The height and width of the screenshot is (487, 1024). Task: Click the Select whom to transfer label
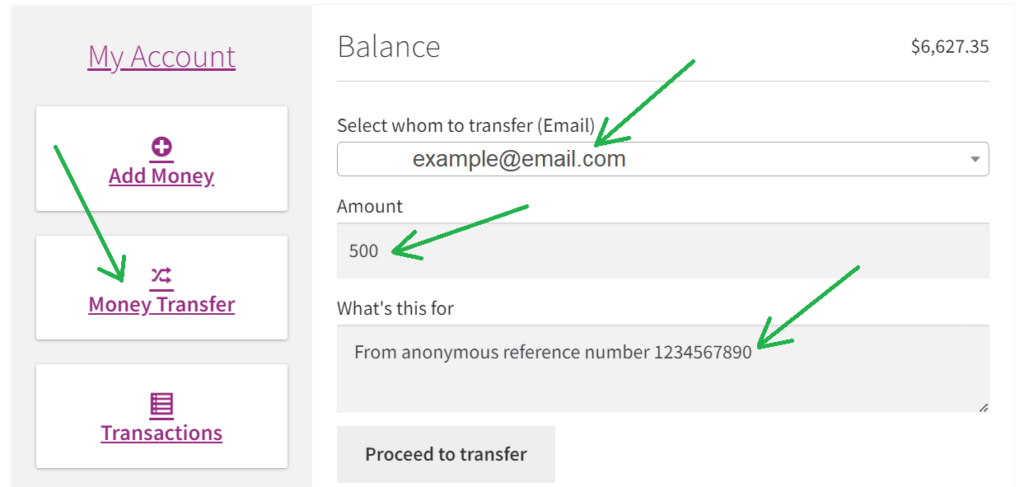(x=466, y=124)
